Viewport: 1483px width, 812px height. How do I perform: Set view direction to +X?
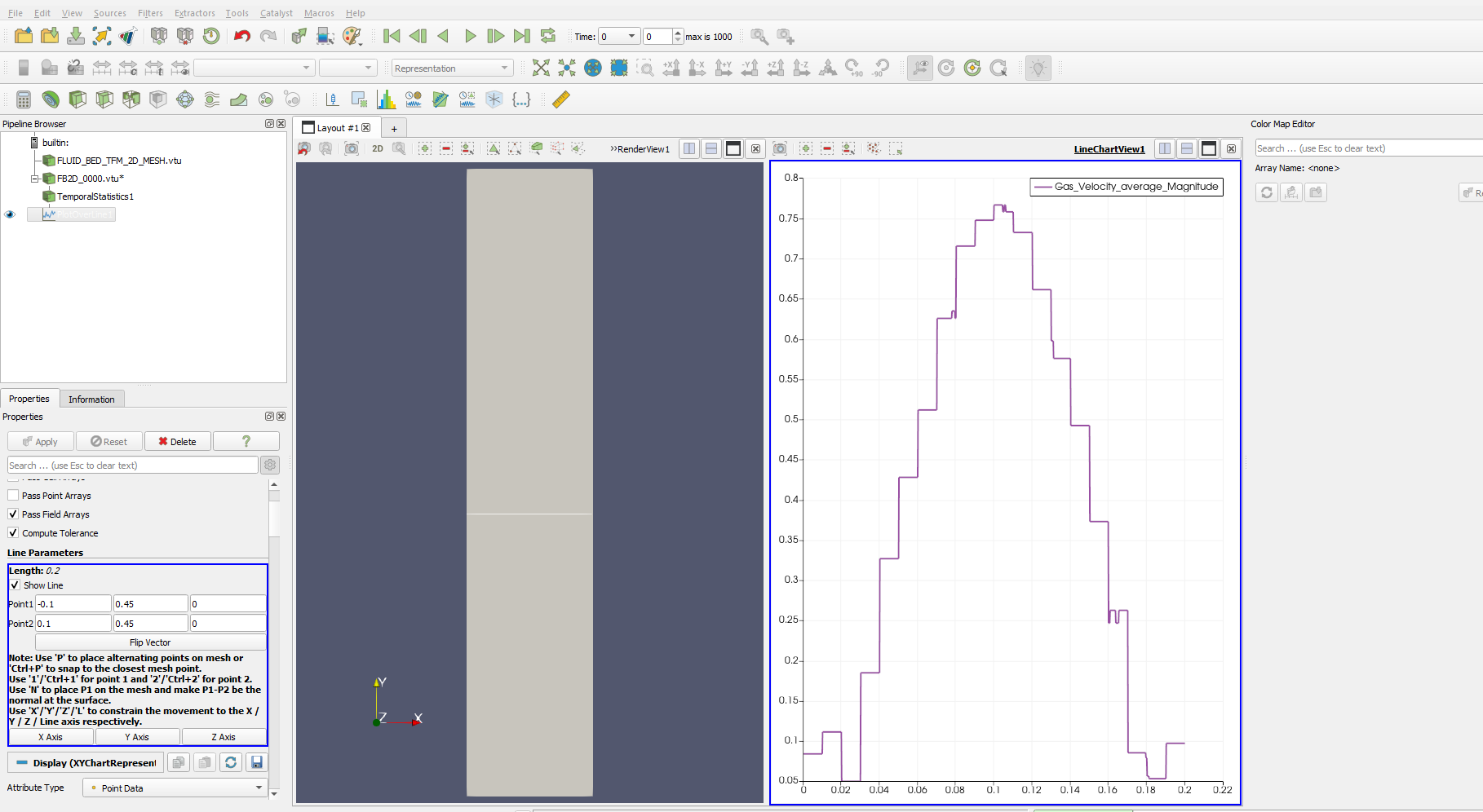[671, 68]
